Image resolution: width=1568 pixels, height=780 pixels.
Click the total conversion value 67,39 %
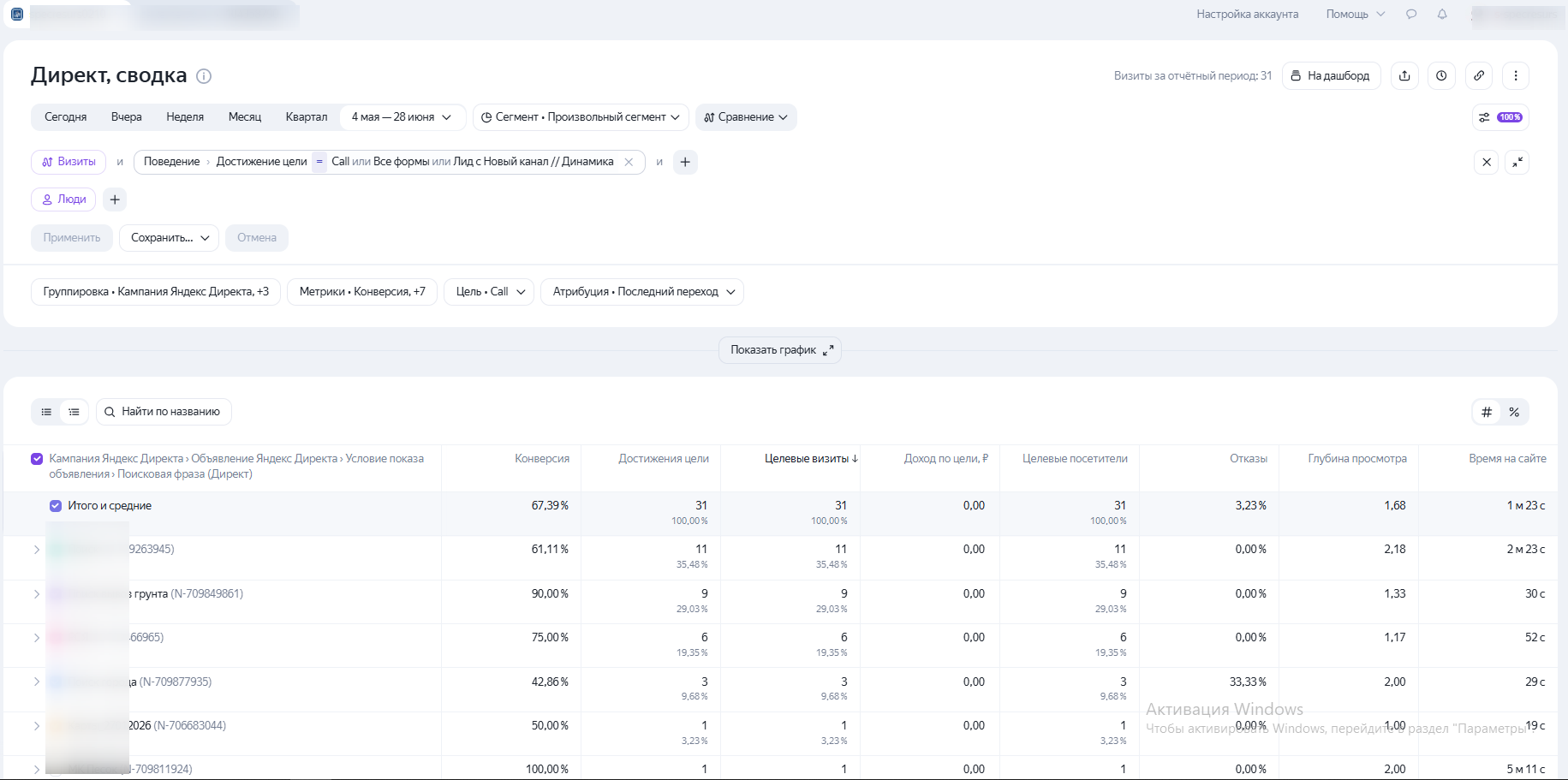click(x=550, y=506)
